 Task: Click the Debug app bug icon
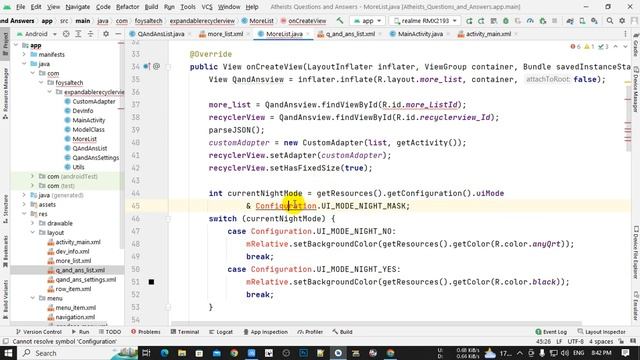[506, 20]
